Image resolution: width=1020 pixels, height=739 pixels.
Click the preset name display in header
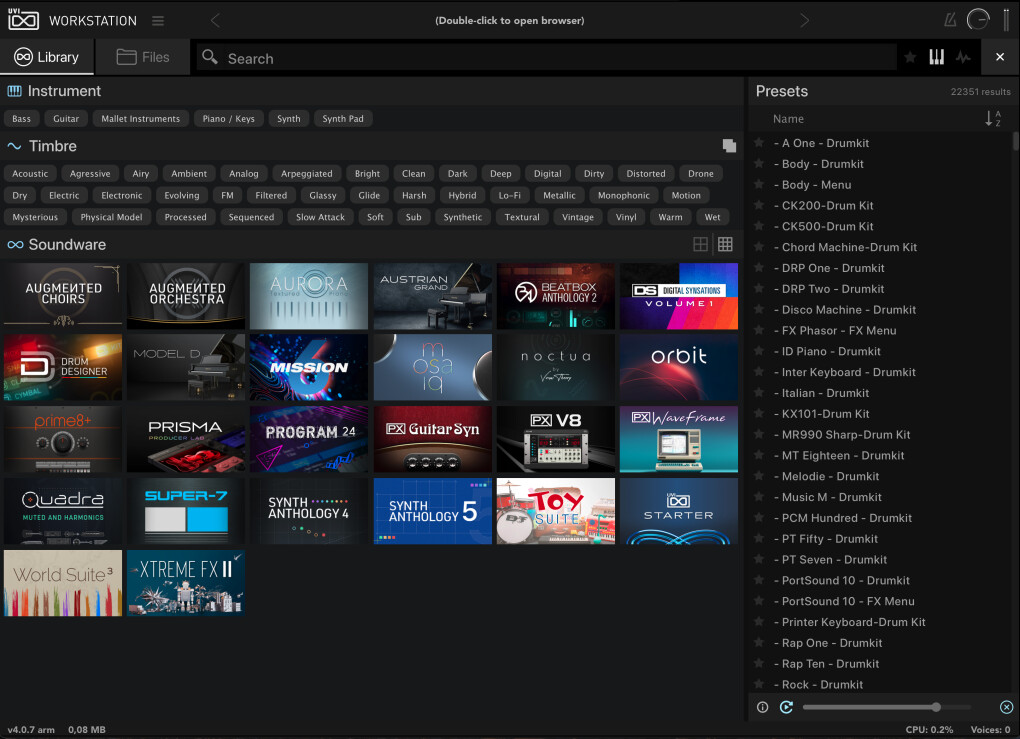509,20
